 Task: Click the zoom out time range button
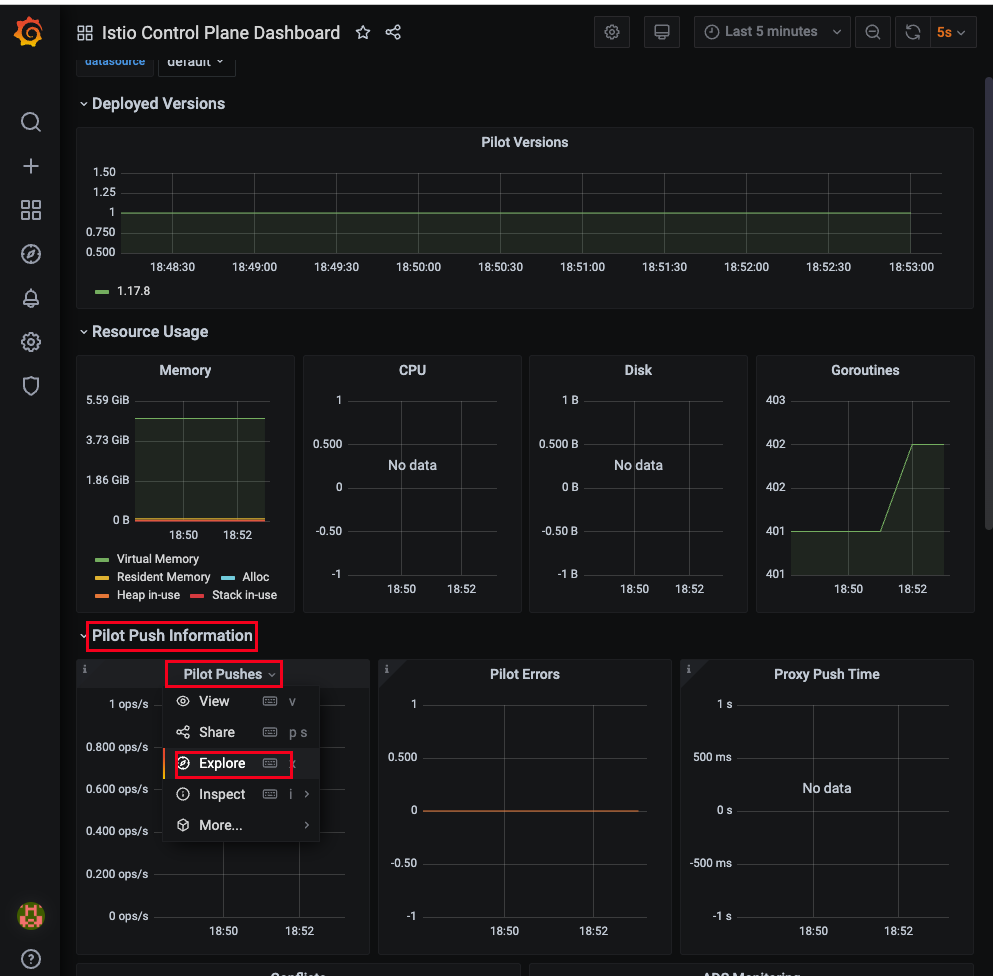873,32
